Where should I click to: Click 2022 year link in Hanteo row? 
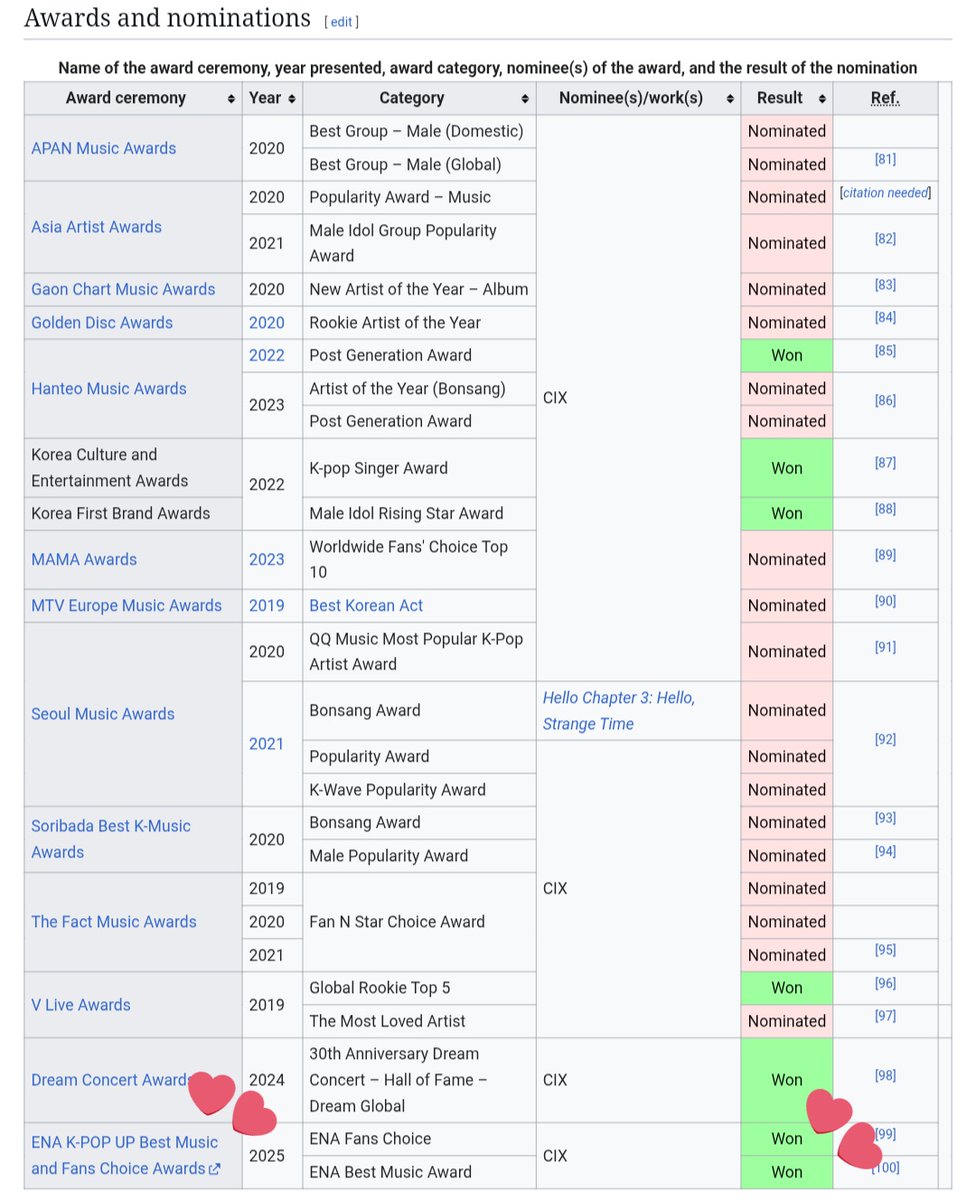(x=267, y=355)
